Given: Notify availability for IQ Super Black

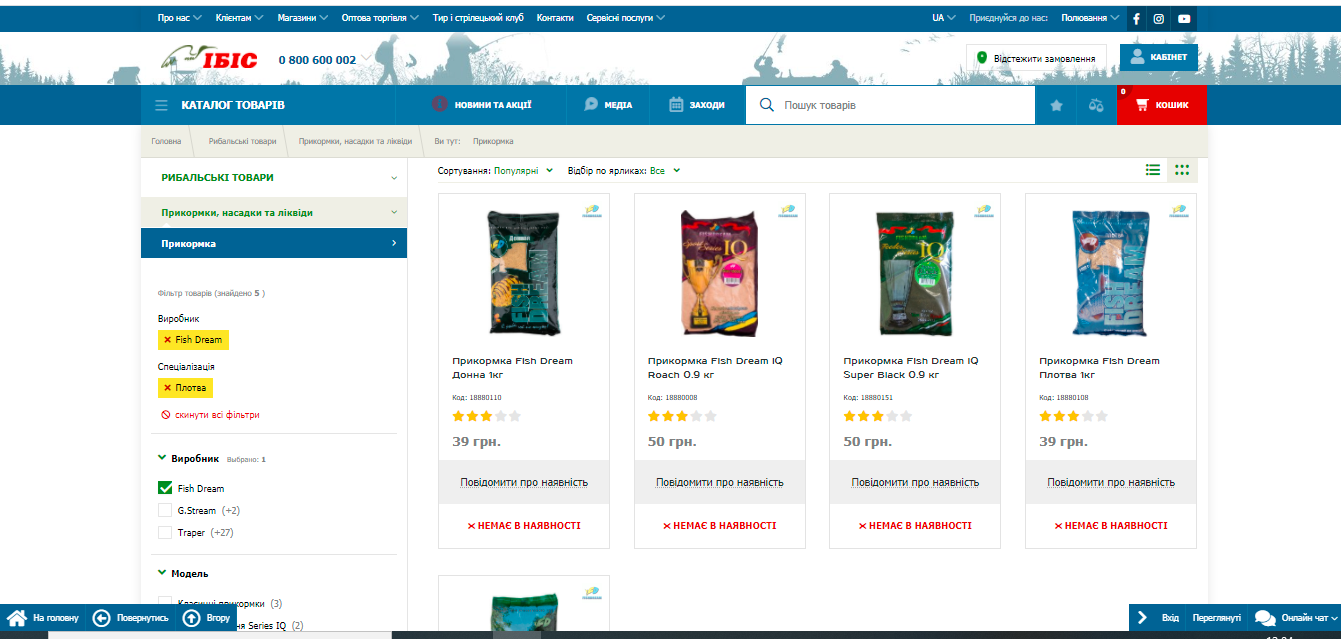Looking at the screenshot, I should coord(915,482).
